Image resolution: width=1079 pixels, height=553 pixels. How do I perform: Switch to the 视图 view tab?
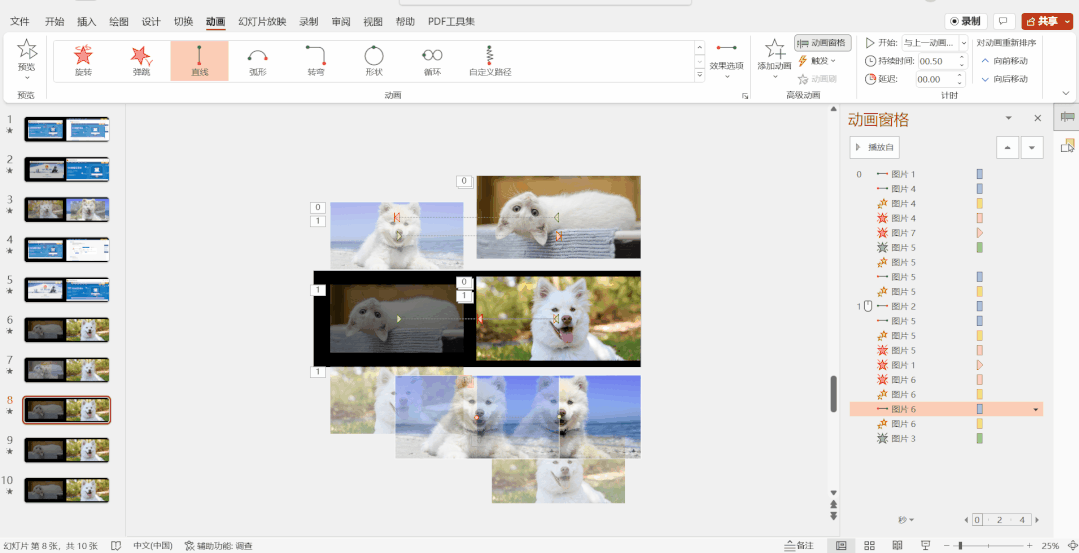tap(373, 21)
